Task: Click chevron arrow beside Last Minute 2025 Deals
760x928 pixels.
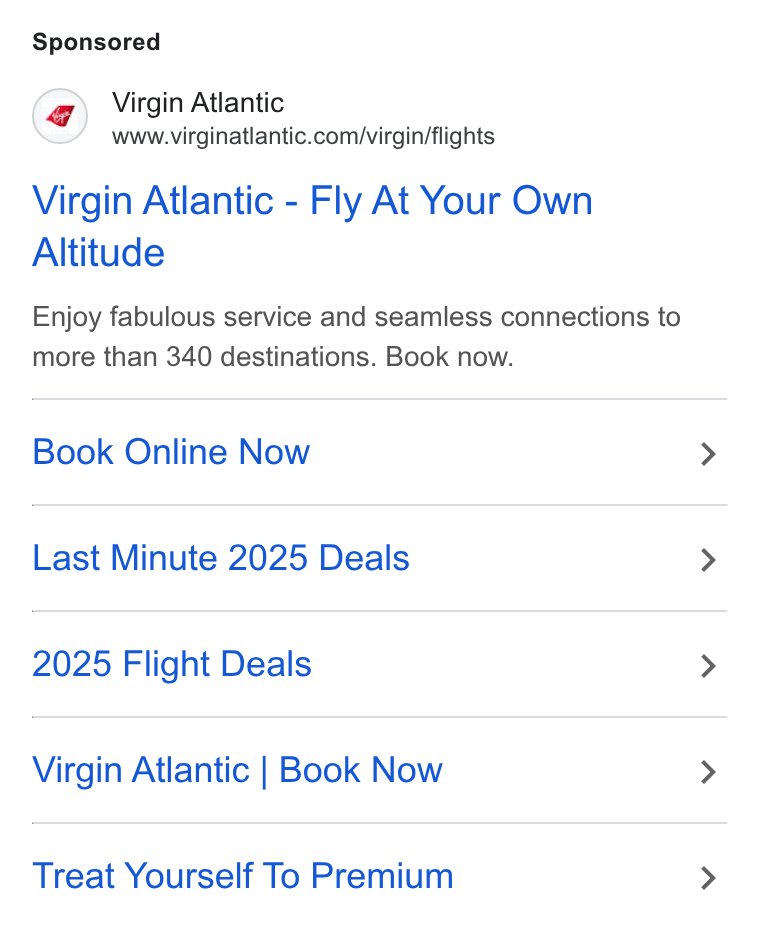Action: coord(708,560)
